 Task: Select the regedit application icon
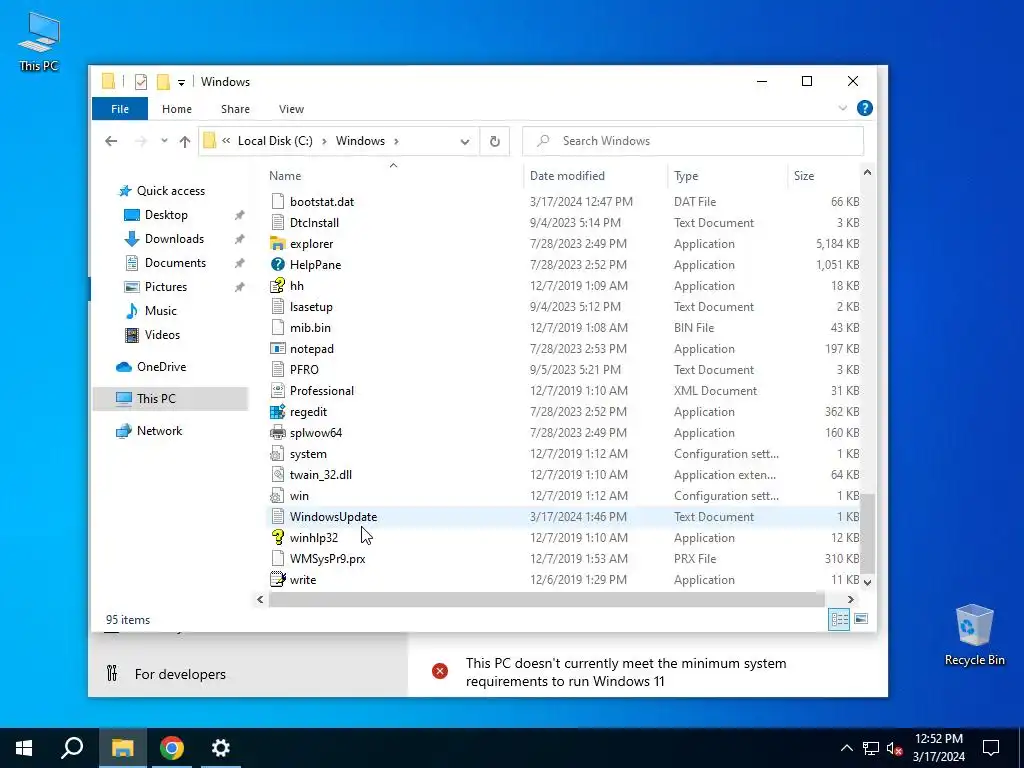coord(278,411)
